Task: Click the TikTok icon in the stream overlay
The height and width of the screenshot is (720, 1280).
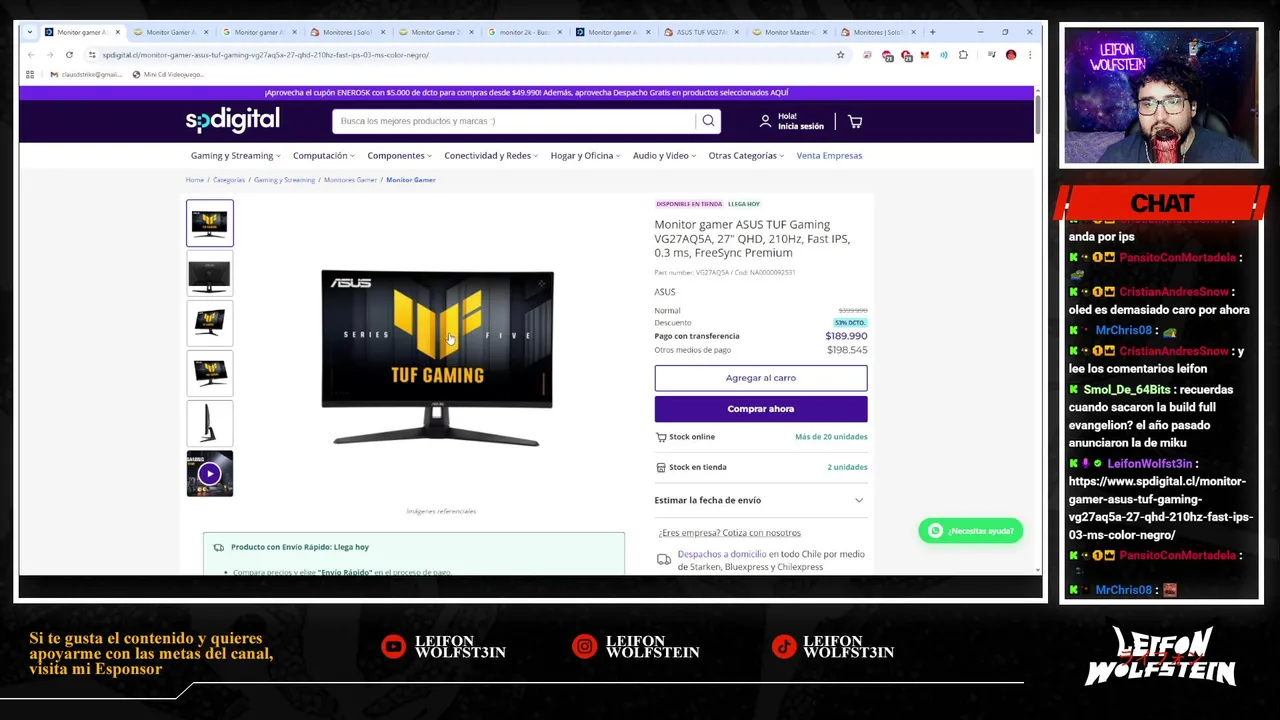Action: (x=785, y=647)
